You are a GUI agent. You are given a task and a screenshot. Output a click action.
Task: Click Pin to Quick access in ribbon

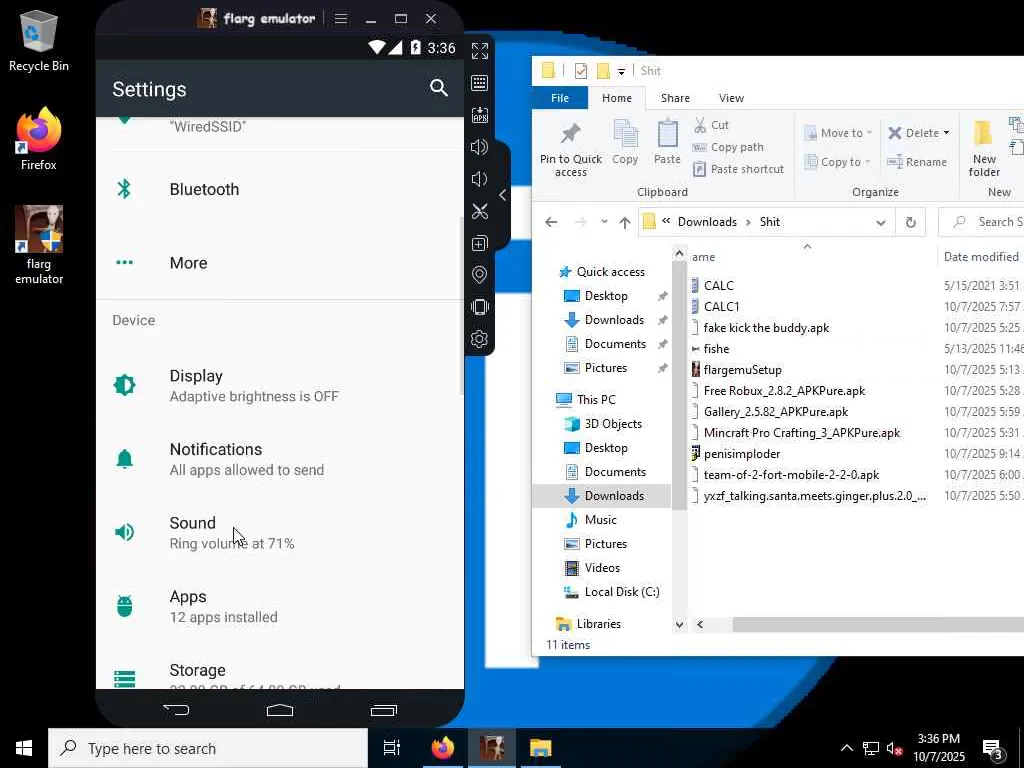(x=571, y=149)
